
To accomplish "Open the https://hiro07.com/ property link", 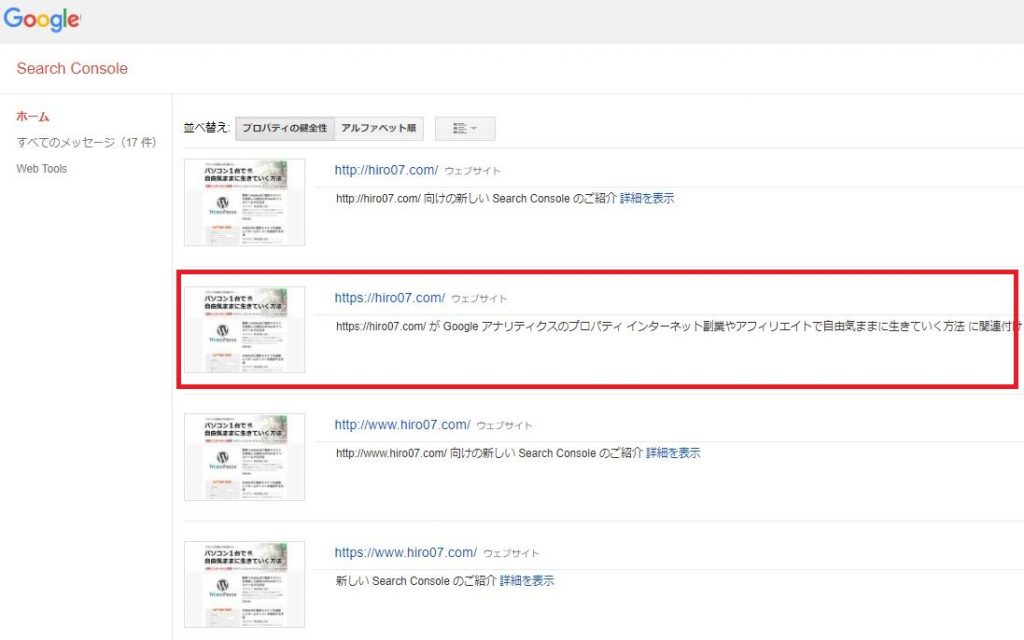I will pos(389,298).
